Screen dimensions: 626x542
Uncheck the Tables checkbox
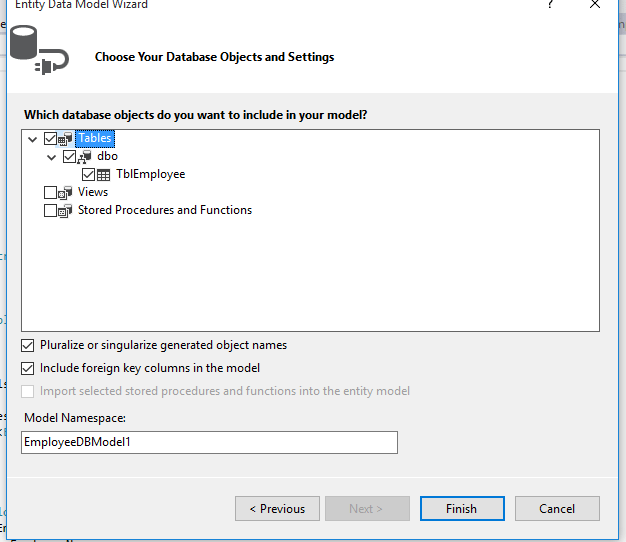[51, 139]
